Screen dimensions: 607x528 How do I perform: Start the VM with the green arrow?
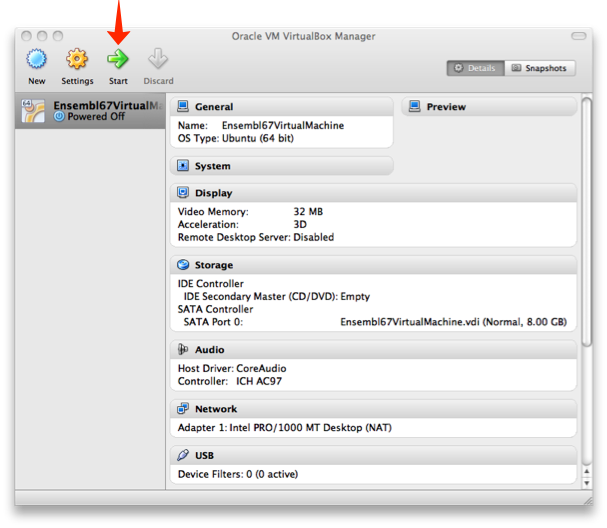pos(118,59)
